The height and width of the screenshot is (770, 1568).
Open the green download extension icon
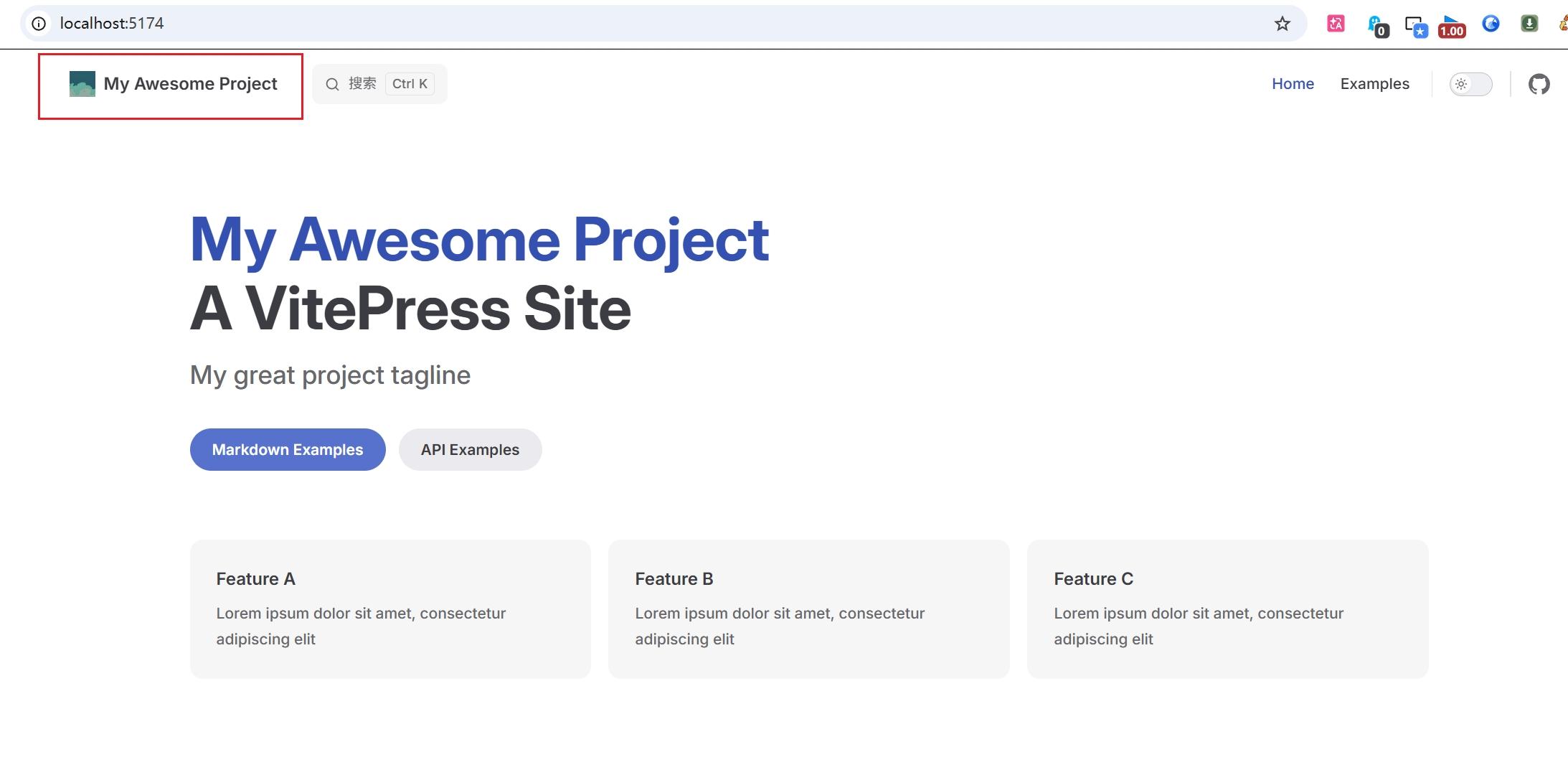[1529, 24]
